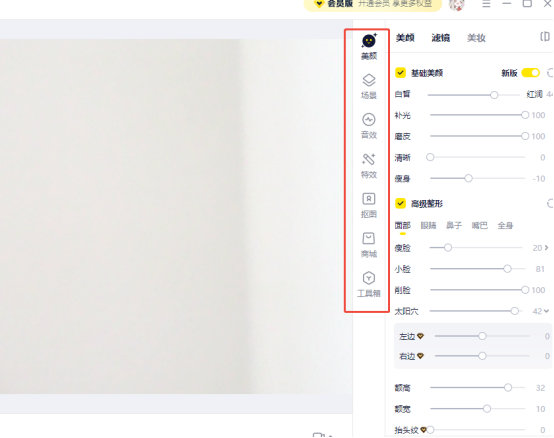The height and width of the screenshot is (438, 554).
Task: Expand the 瘦脸 sub-options arrow
Action: (547, 248)
